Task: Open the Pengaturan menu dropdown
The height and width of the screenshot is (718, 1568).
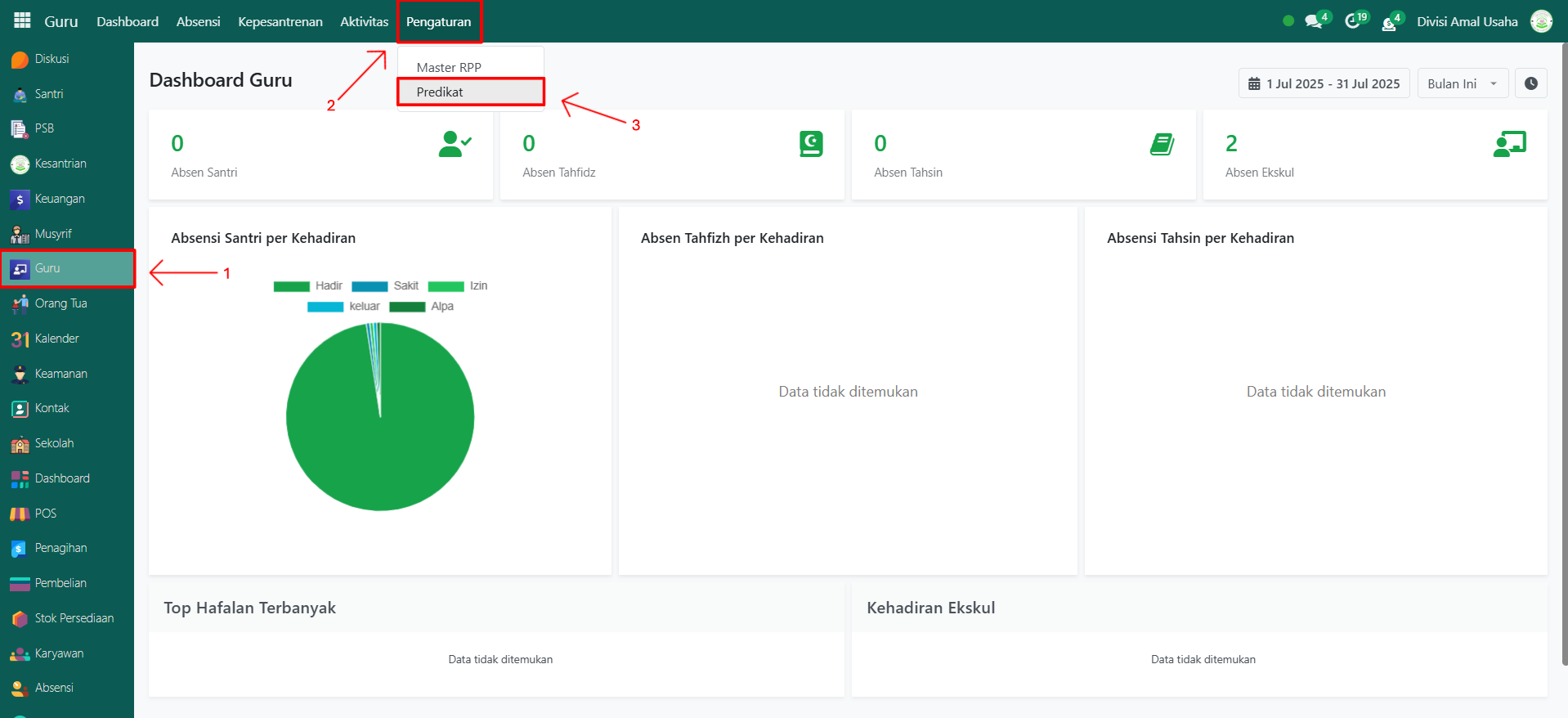Action: click(x=438, y=22)
